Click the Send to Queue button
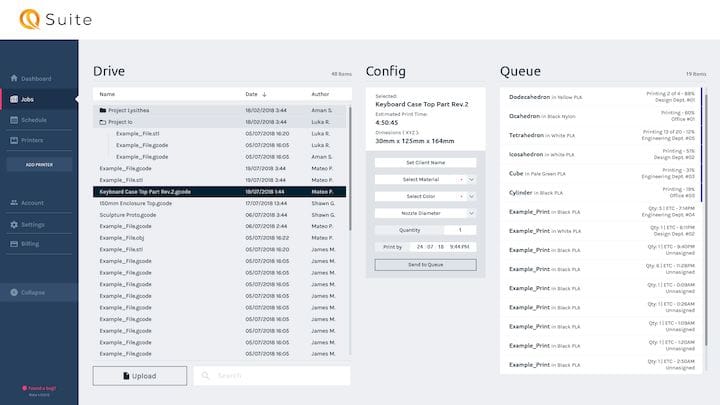 pos(425,265)
